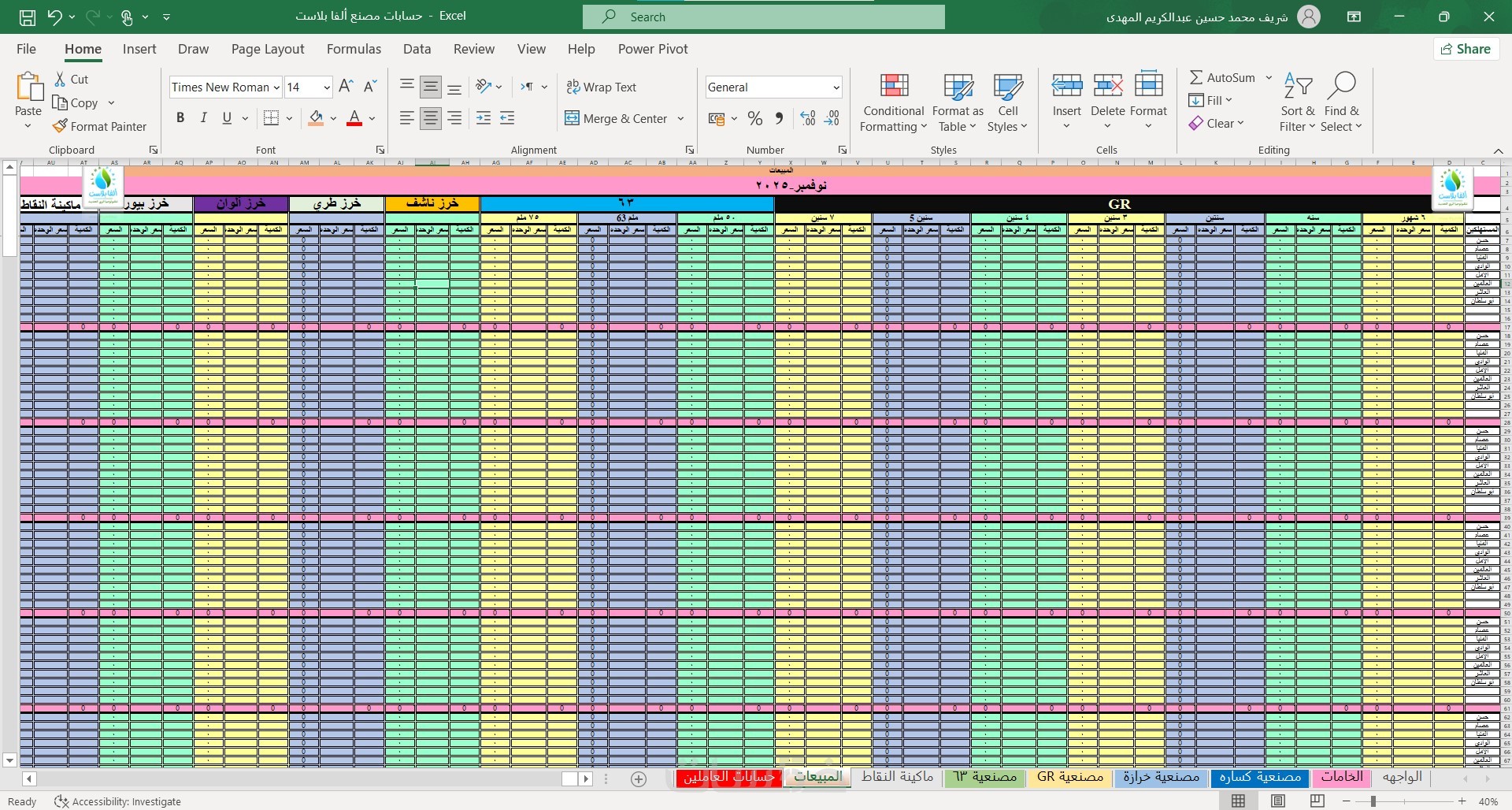Open Conditional Formatting menu
Image resolution: width=1512 pixels, height=810 pixels.
[894, 103]
